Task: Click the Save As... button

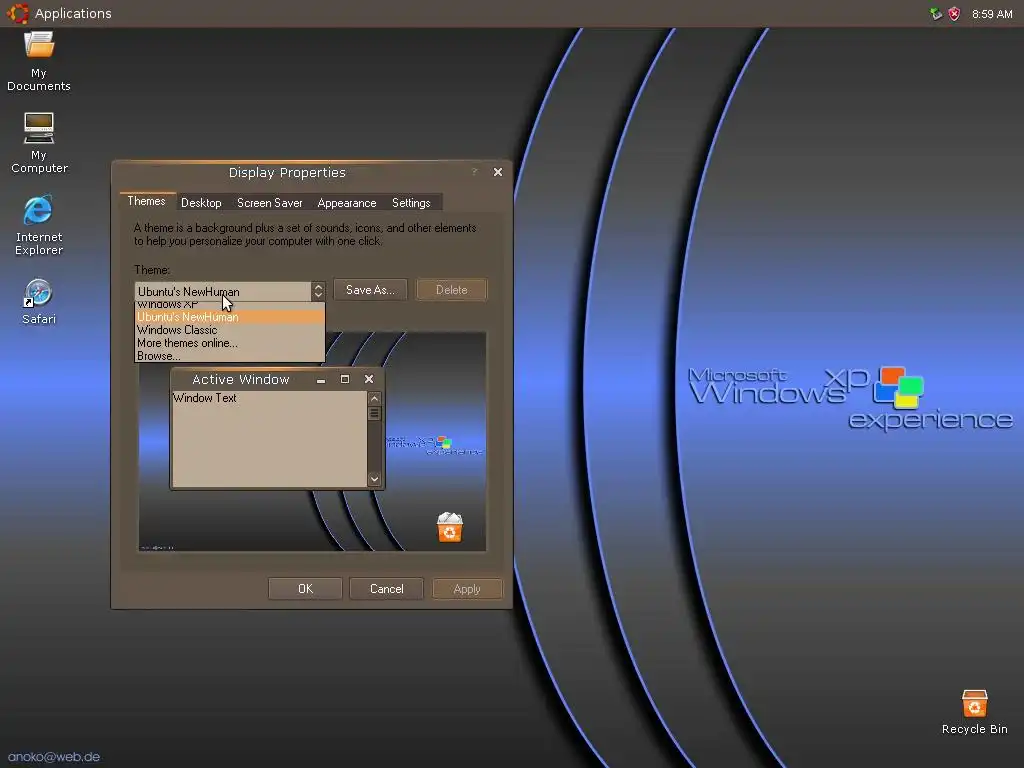Action: 370,290
